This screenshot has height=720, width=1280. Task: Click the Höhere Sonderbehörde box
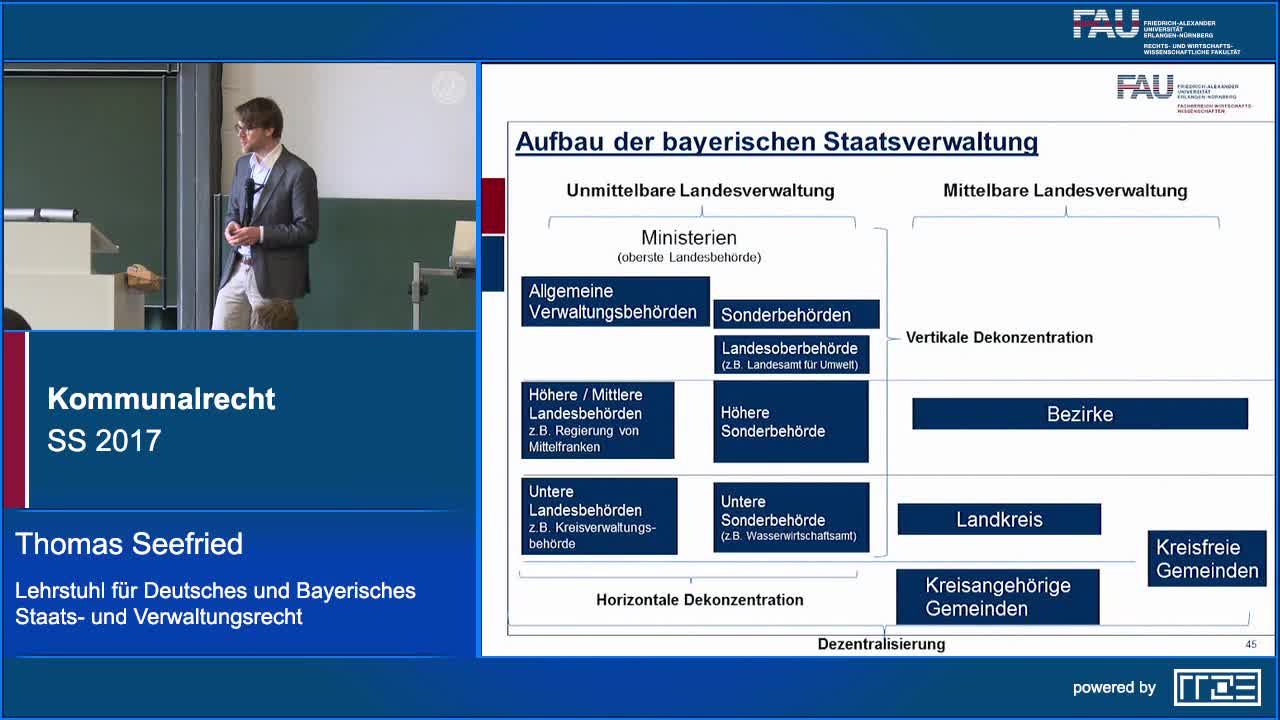pos(790,421)
